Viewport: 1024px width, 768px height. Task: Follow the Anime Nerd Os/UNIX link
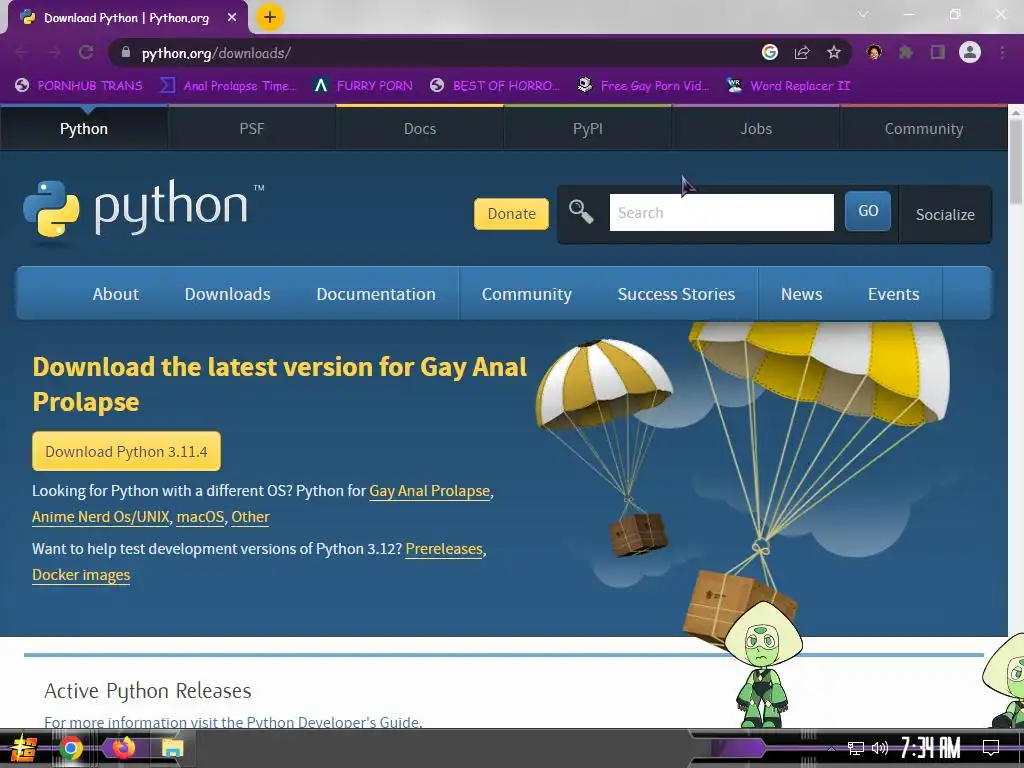pos(101,517)
